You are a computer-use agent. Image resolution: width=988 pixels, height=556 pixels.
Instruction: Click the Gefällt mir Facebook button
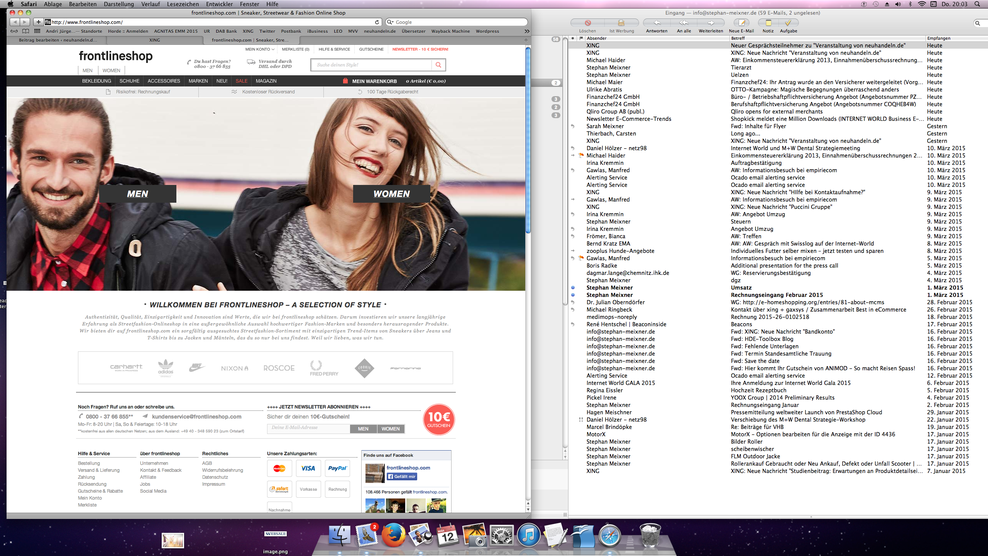coord(401,477)
